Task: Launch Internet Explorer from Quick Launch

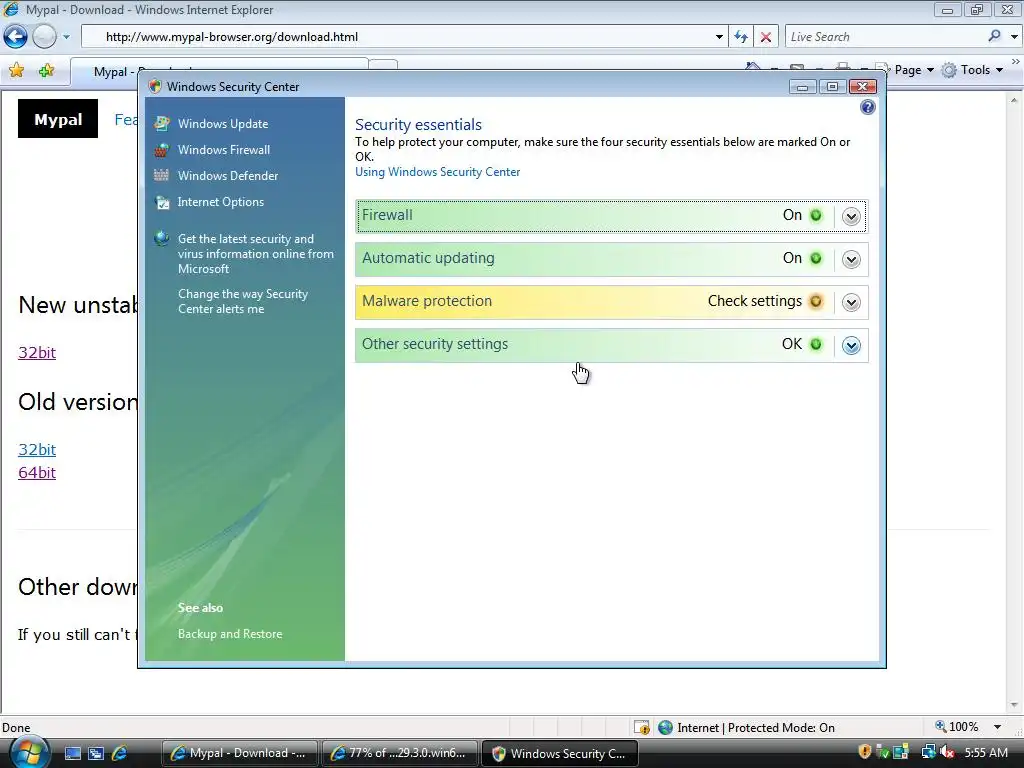Action: tap(120, 753)
